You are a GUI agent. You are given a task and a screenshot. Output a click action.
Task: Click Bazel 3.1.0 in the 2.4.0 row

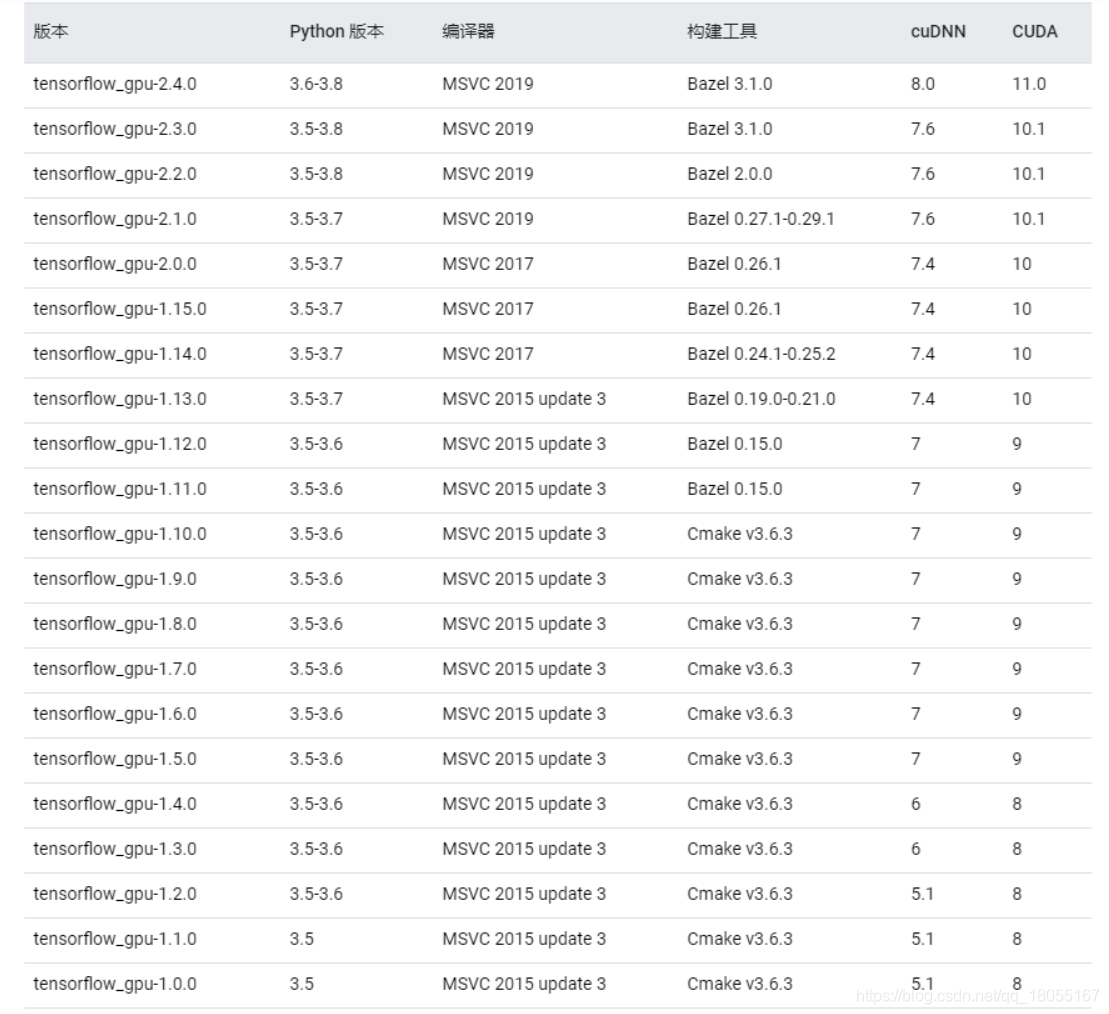[729, 84]
